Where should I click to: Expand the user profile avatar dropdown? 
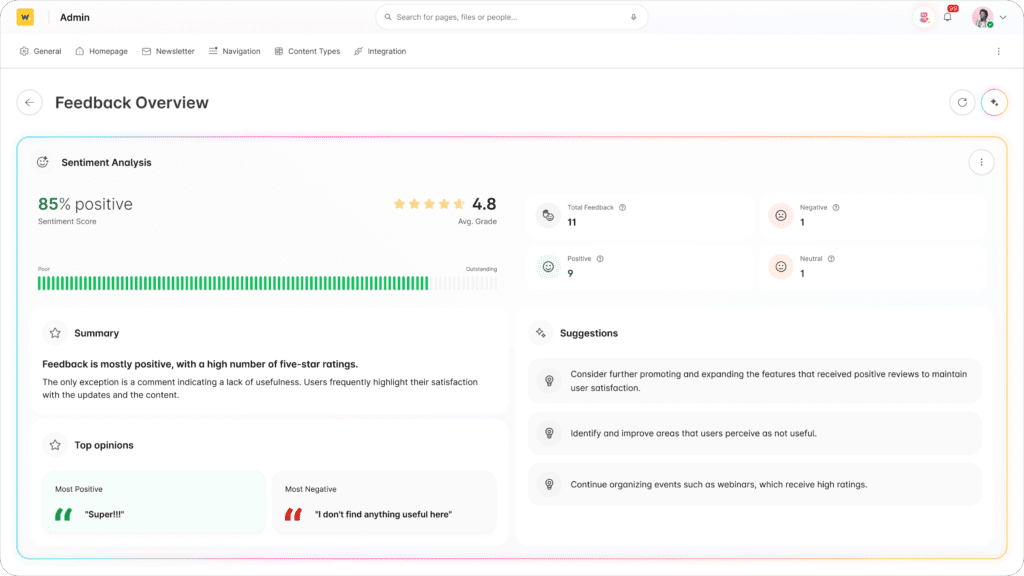(x=990, y=17)
